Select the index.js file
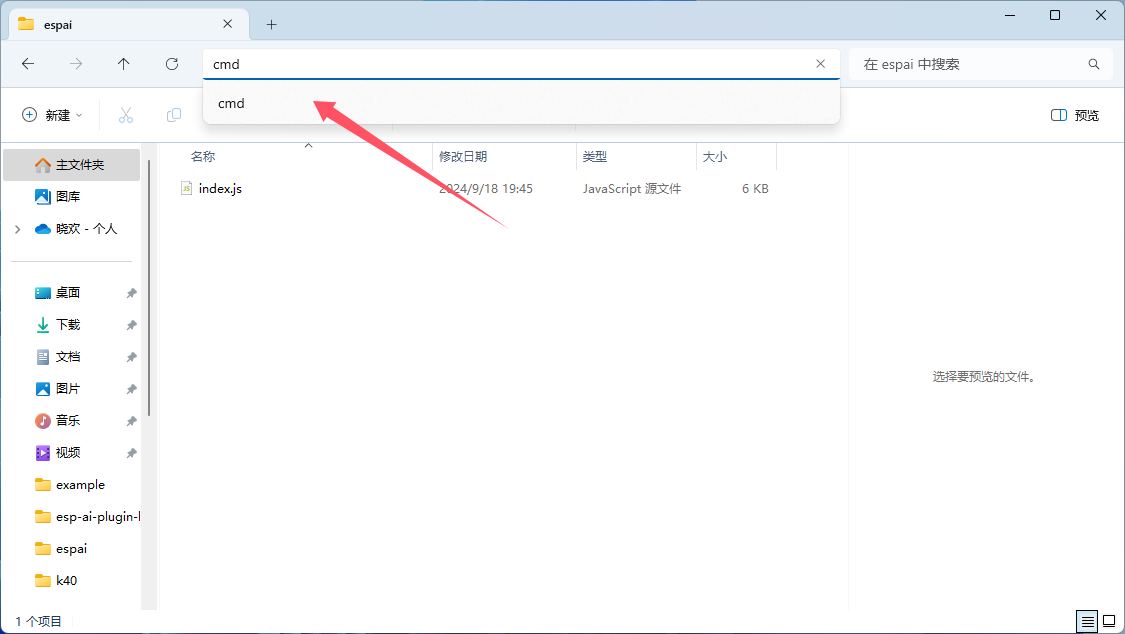Viewport: 1125px width, 634px height. click(x=220, y=188)
